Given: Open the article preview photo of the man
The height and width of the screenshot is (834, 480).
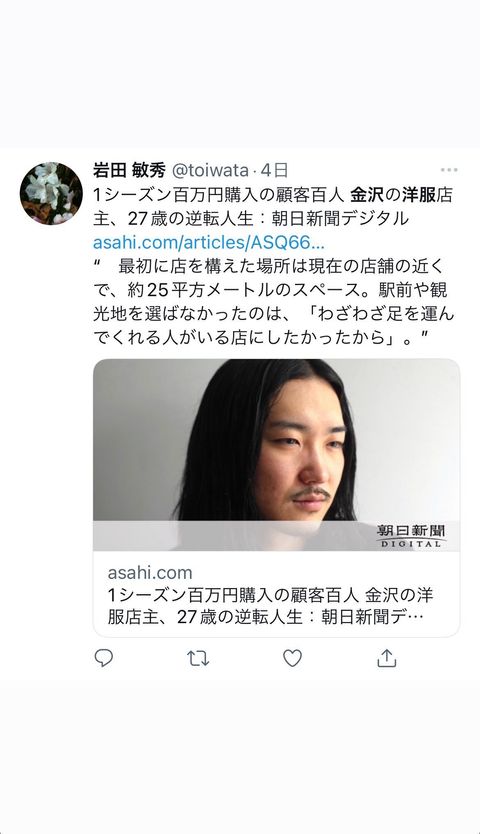Looking at the screenshot, I should [x=276, y=455].
